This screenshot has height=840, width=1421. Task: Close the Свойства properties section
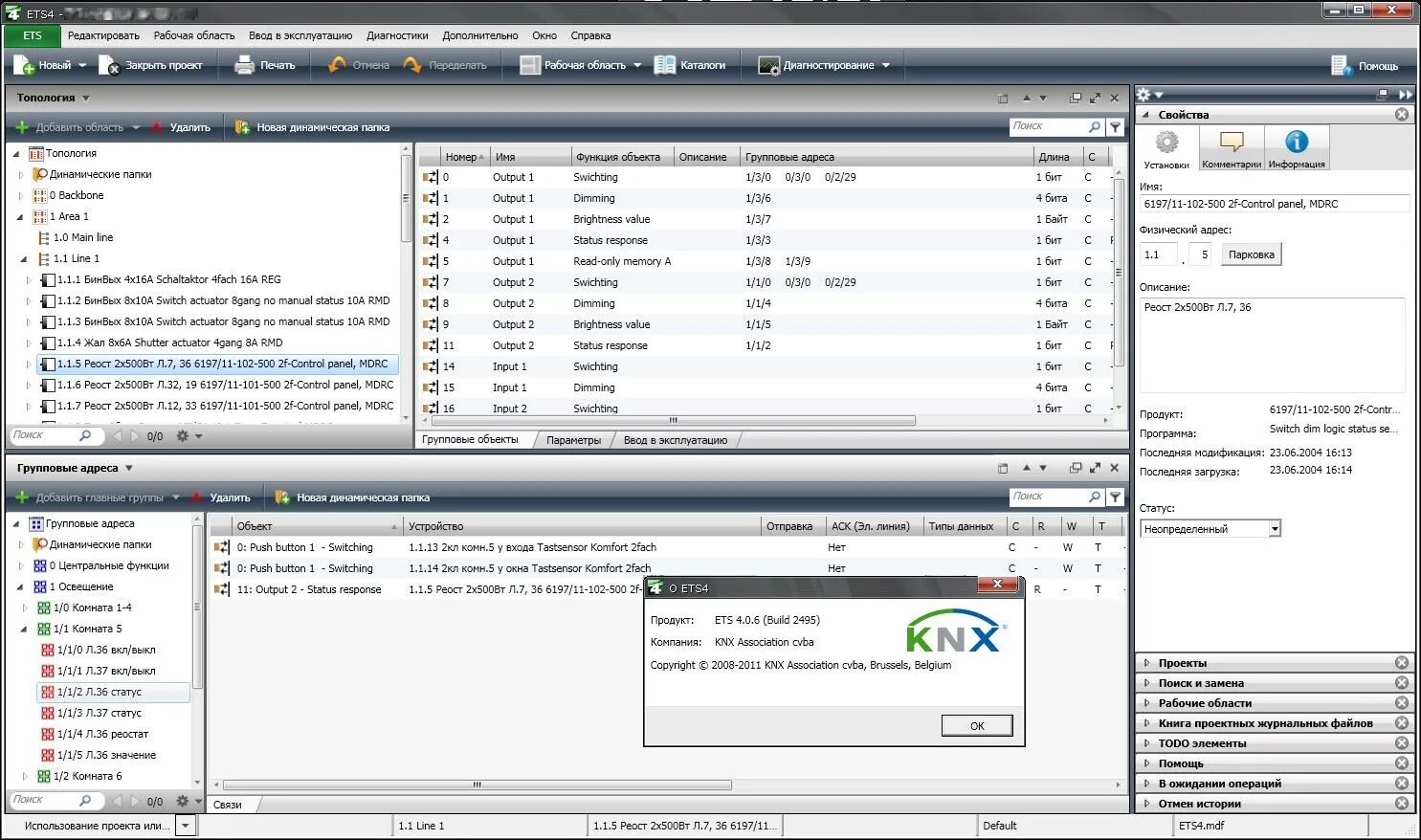(1401, 115)
